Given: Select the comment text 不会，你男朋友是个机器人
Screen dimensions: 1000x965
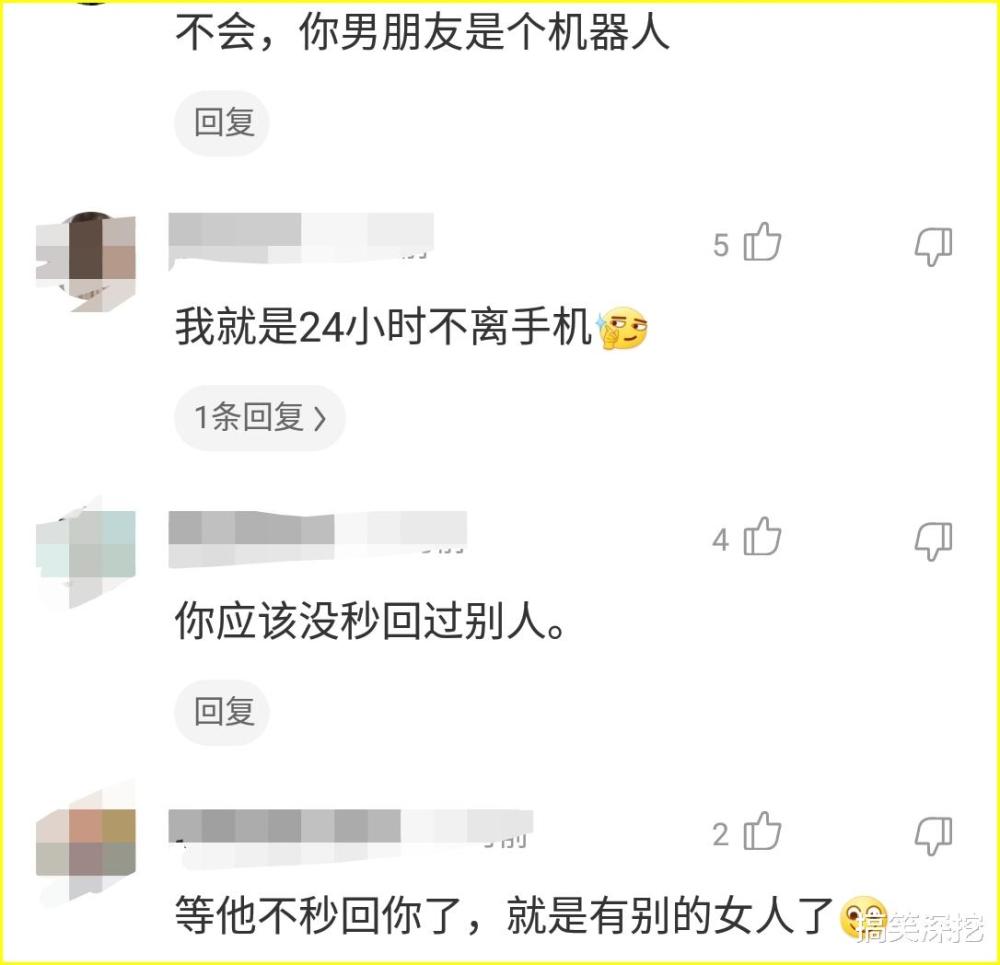Looking at the screenshot, I should tap(422, 33).
